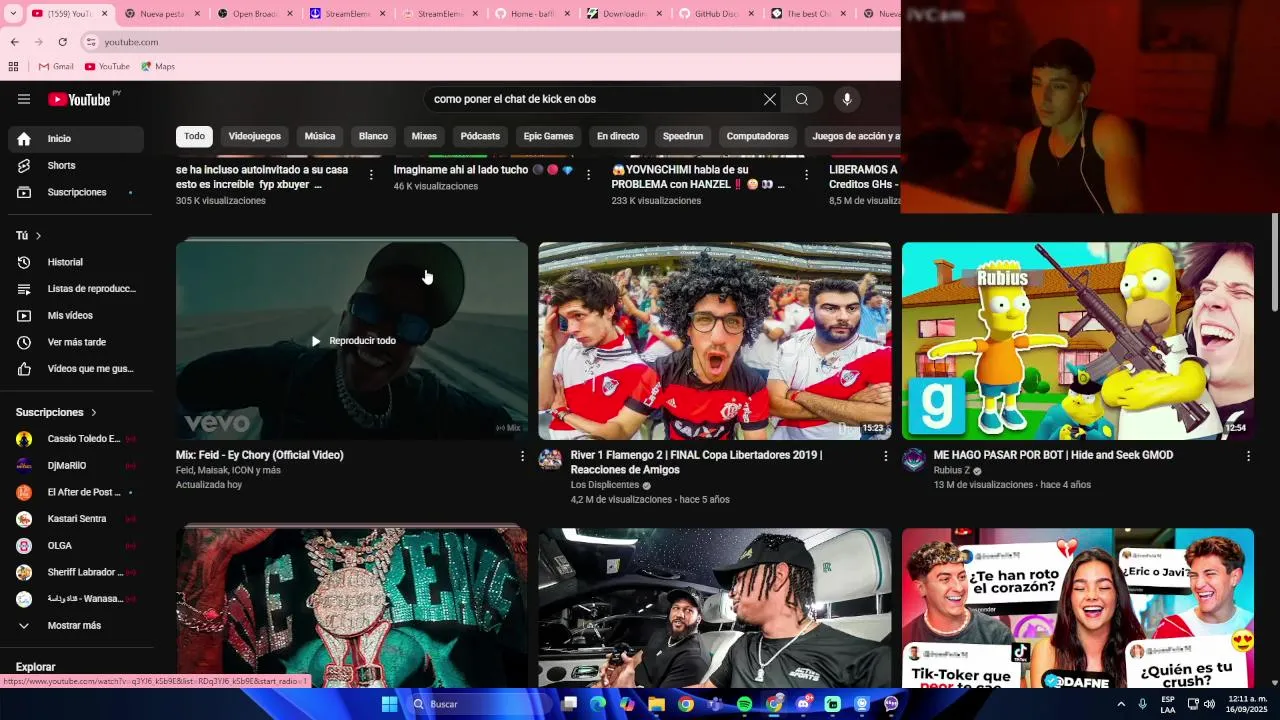
Task: Open OLGA subscription channel
Action: tap(76, 546)
